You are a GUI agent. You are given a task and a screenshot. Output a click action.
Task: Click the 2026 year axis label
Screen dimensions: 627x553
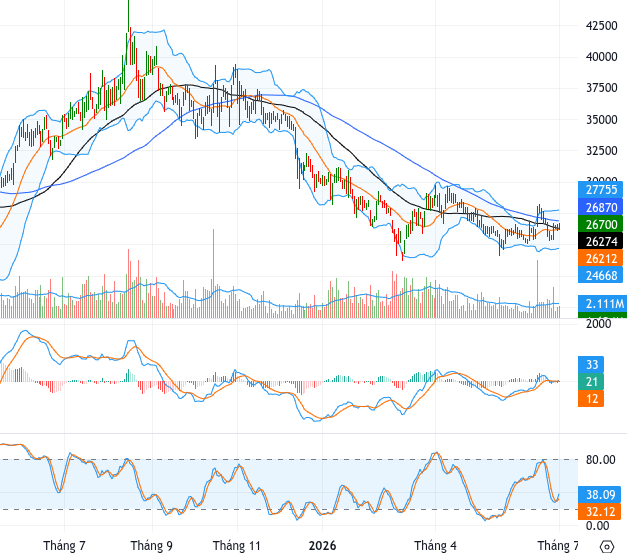(322, 545)
